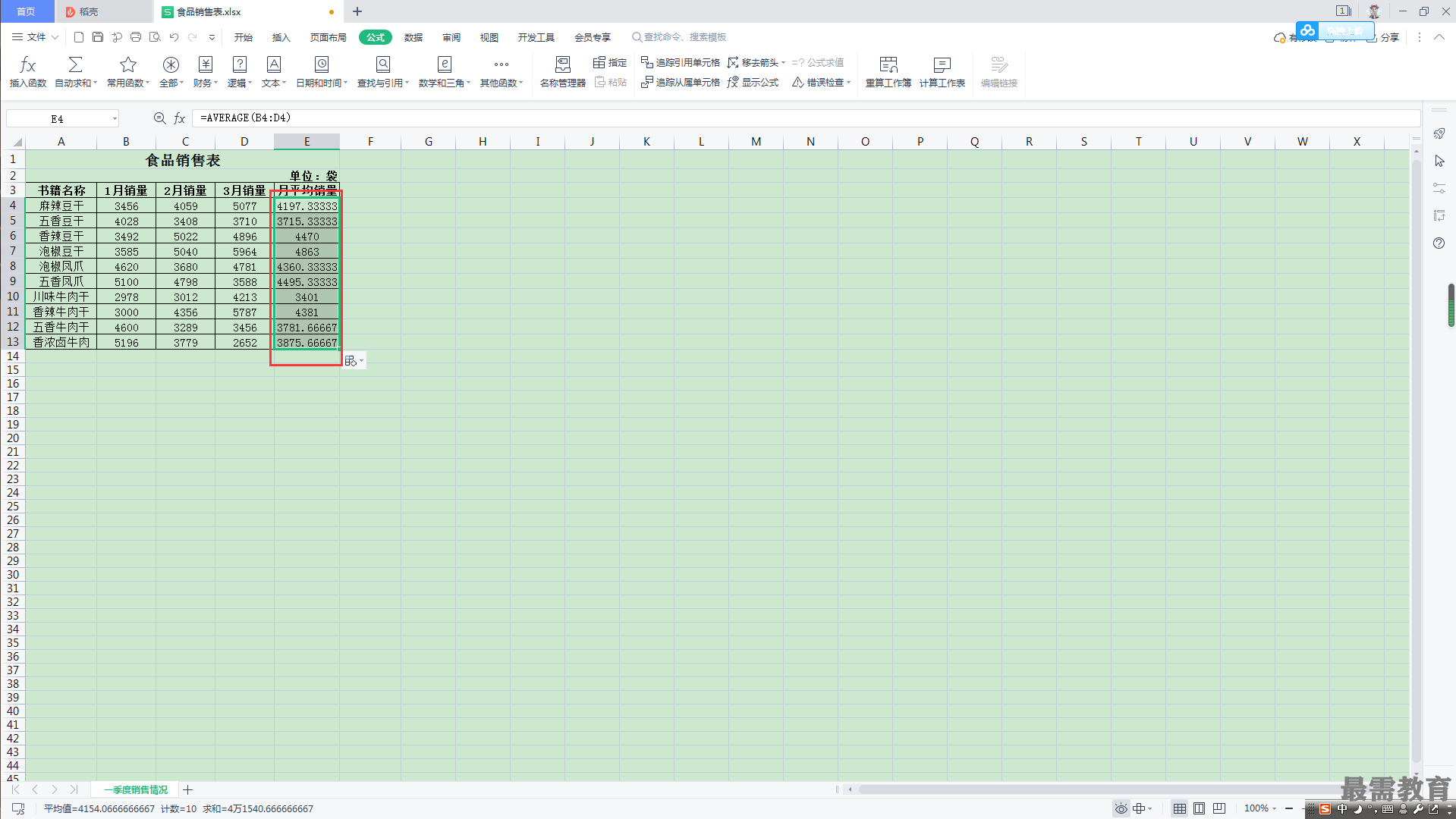Switch to the Start (开始) ribbon tab
The image size is (1456, 819).
coord(244,37)
